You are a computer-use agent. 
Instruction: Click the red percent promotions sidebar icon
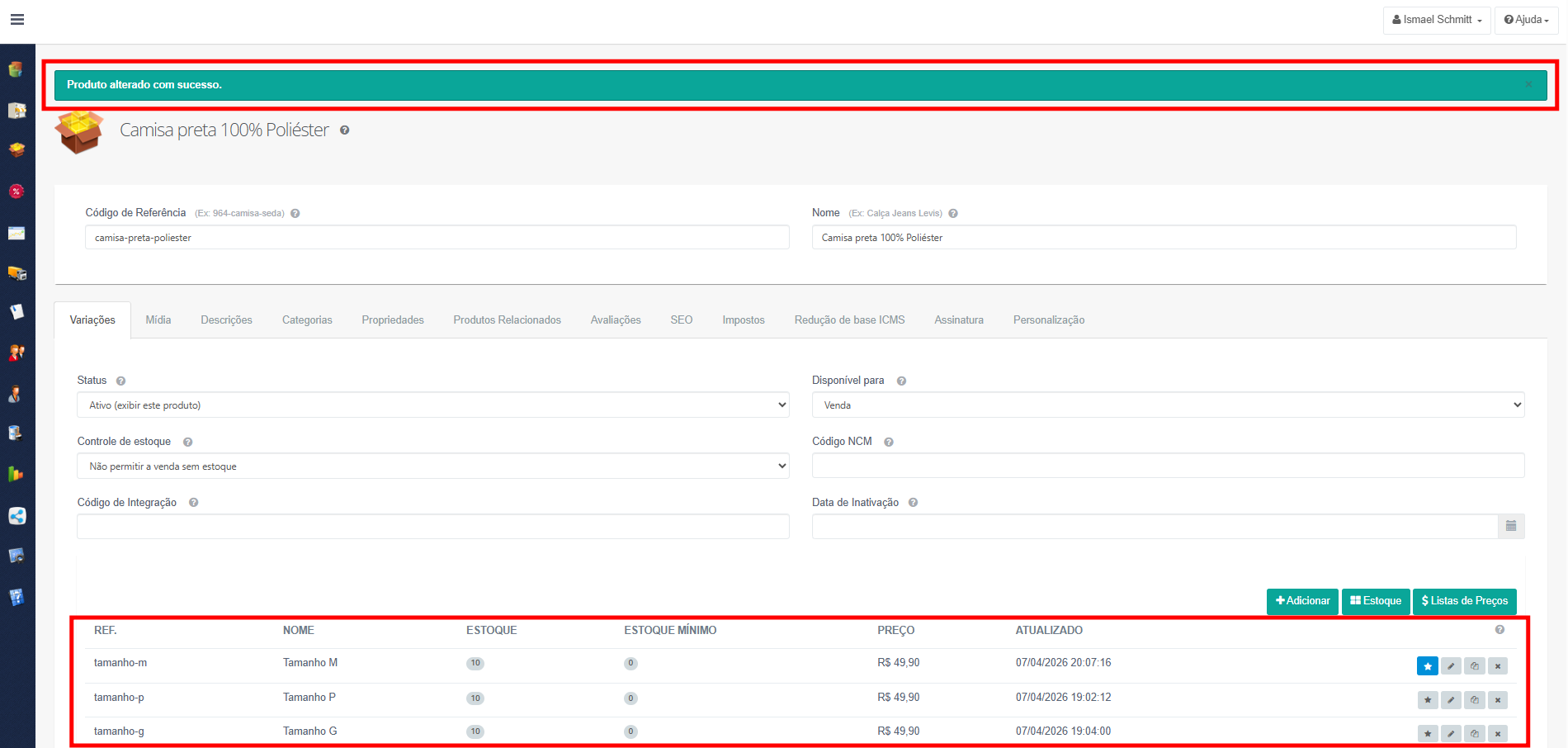coord(16,192)
